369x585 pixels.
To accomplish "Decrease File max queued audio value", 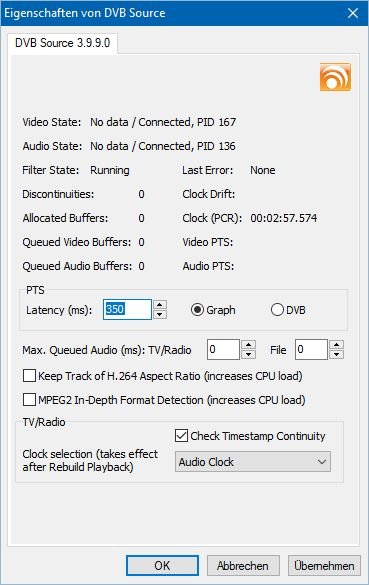I will [337, 354].
